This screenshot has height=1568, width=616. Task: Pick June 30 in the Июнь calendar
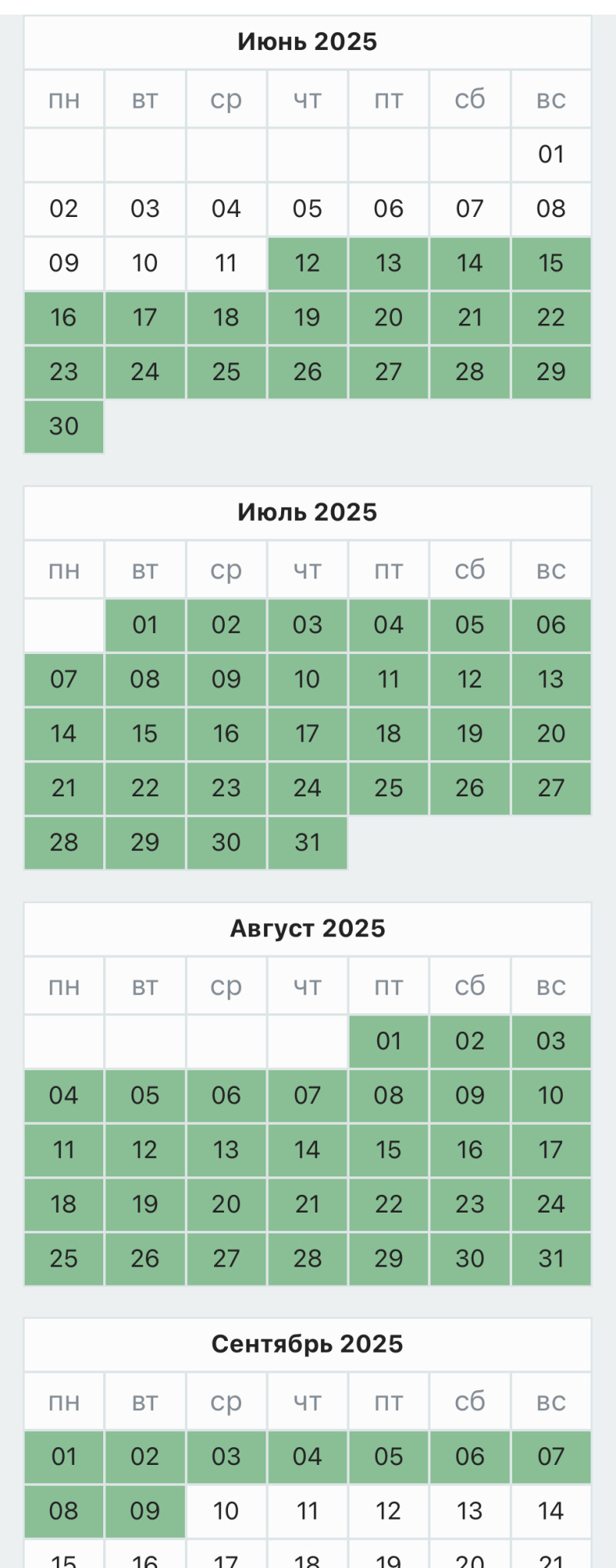pyautogui.click(x=64, y=426)
